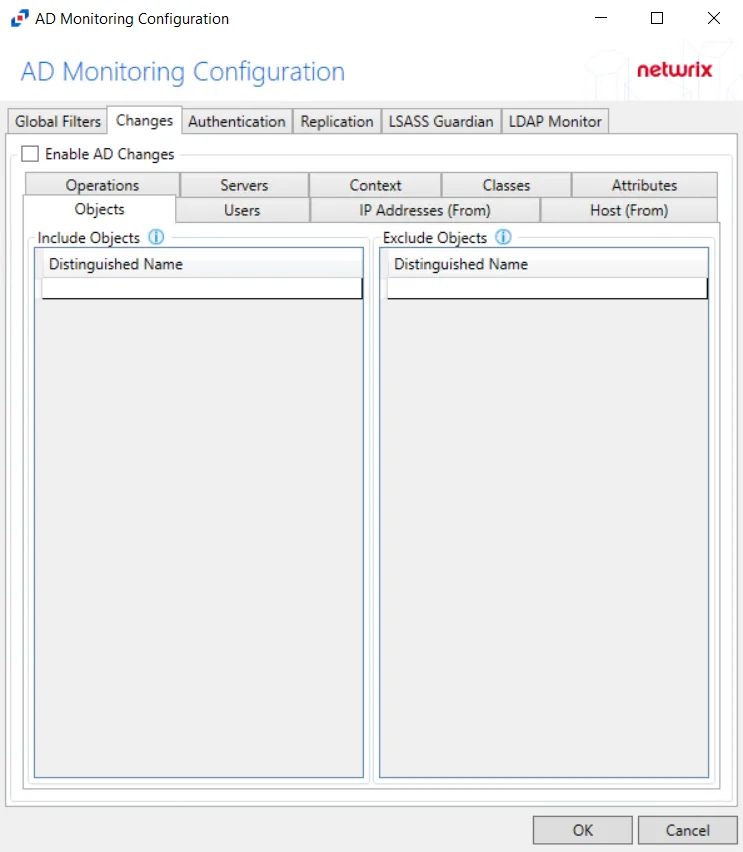Select the Context sub-tab
Image resolution: width=743 pixels, height=852 pixels.
[375, 185]
